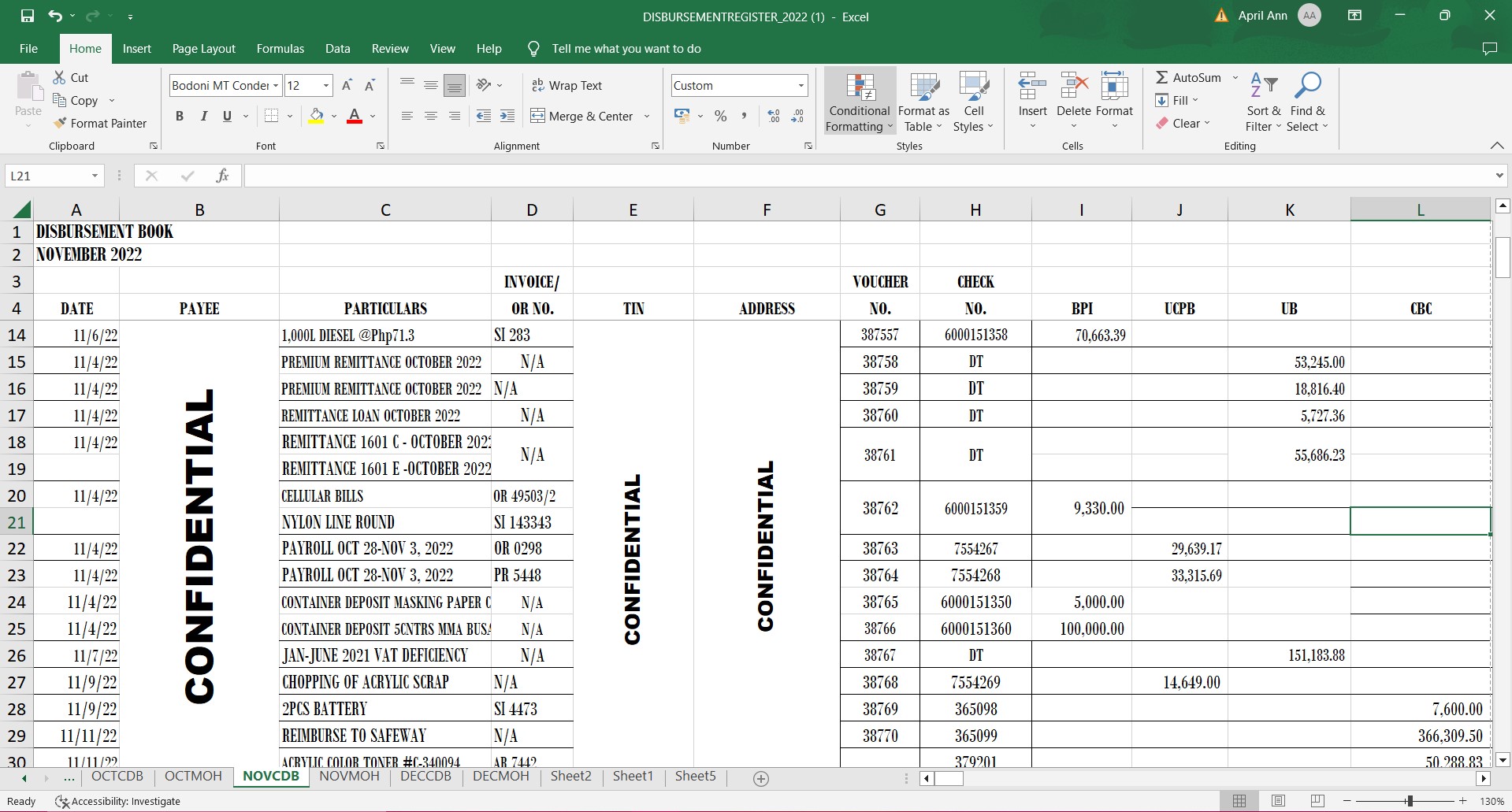Open the NOVMOH sheet tab

click(x=349, y=776)
